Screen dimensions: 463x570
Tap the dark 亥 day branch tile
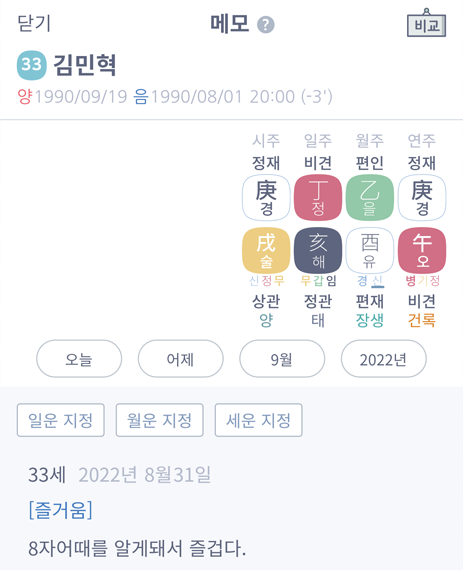[x=318, y=250]
